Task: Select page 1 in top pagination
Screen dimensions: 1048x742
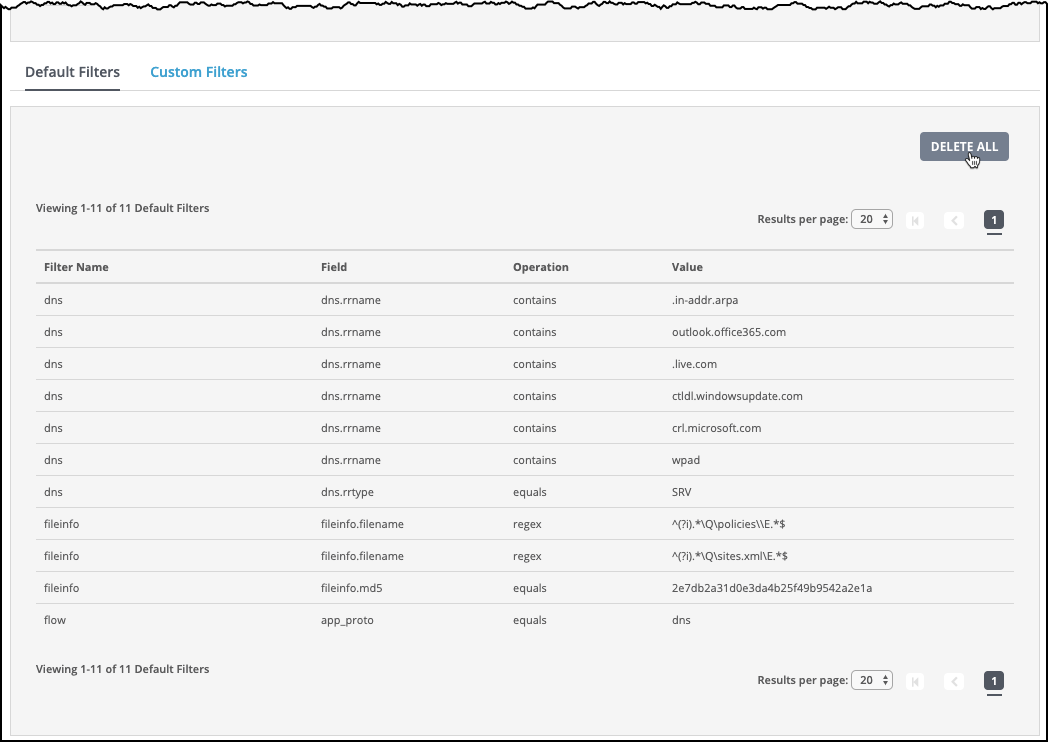Action: pos(994,220)
